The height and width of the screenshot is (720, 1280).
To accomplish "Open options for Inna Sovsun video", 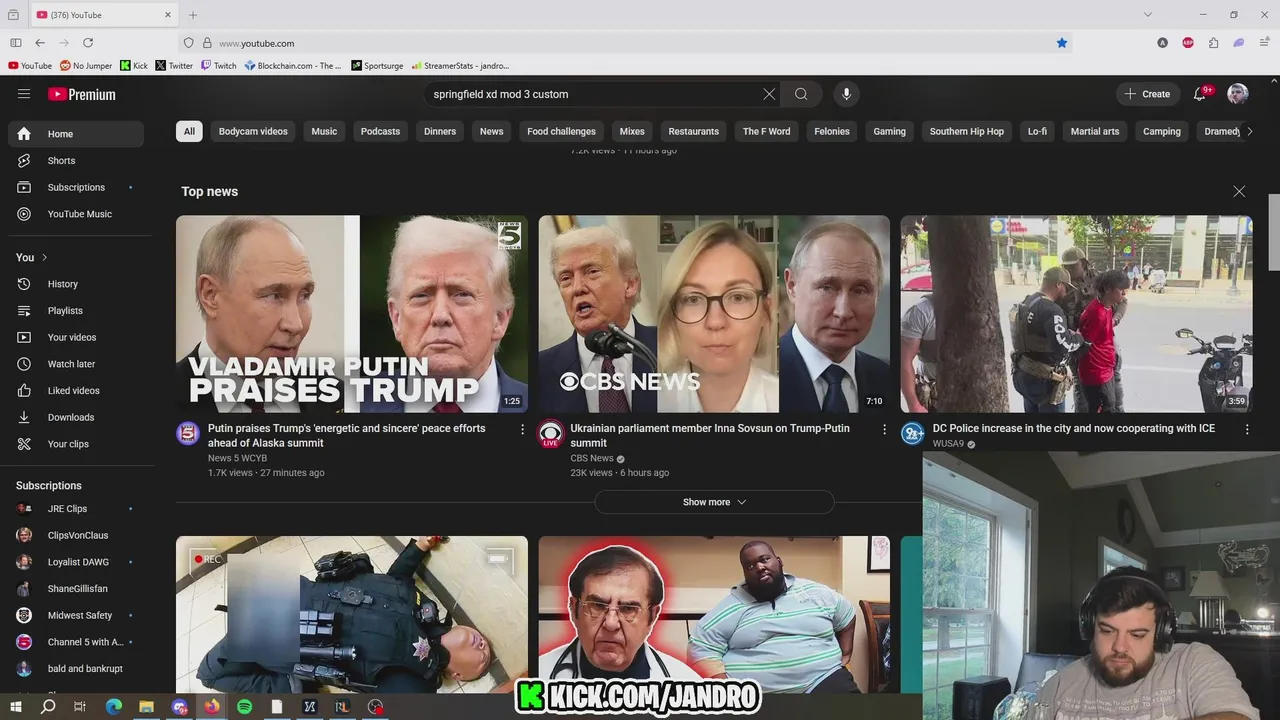I will click(884, 429).
